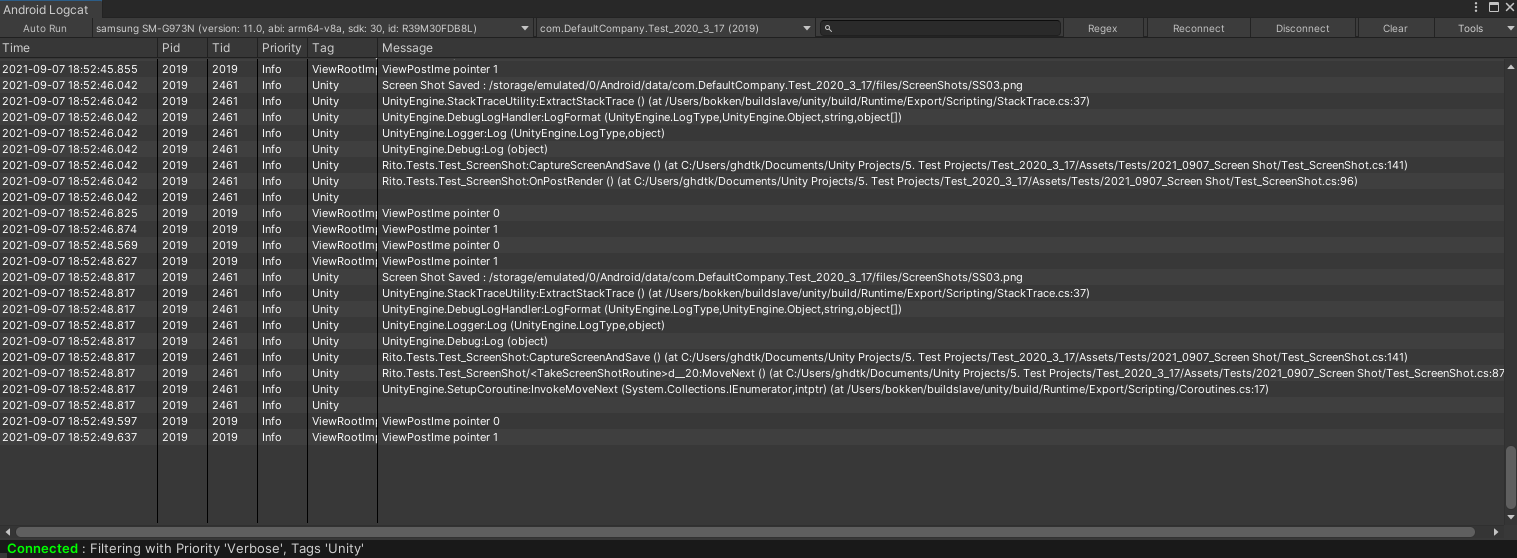
Task: Open the samsung SM-G973N device dropdown
Action: pos(312,29)
